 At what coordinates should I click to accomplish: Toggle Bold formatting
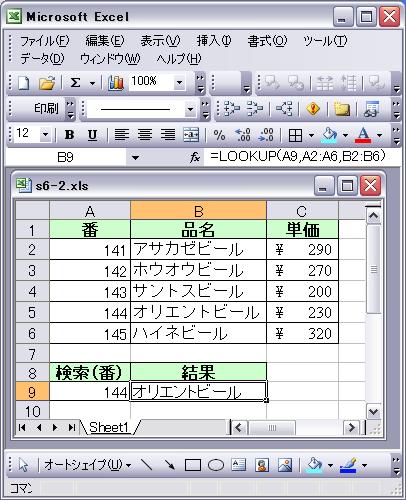[x=69, y=135]
